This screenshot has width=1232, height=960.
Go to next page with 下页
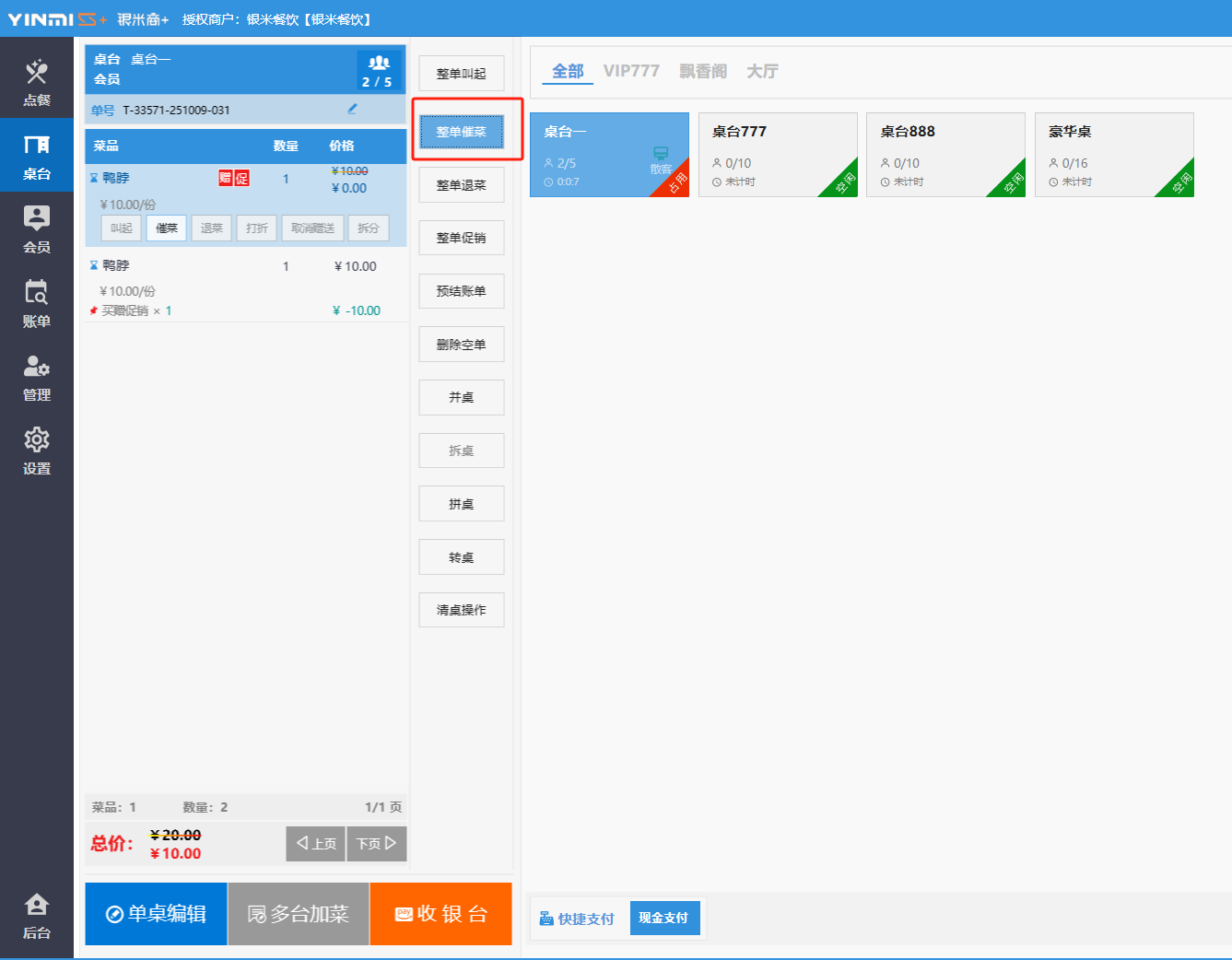376,843
